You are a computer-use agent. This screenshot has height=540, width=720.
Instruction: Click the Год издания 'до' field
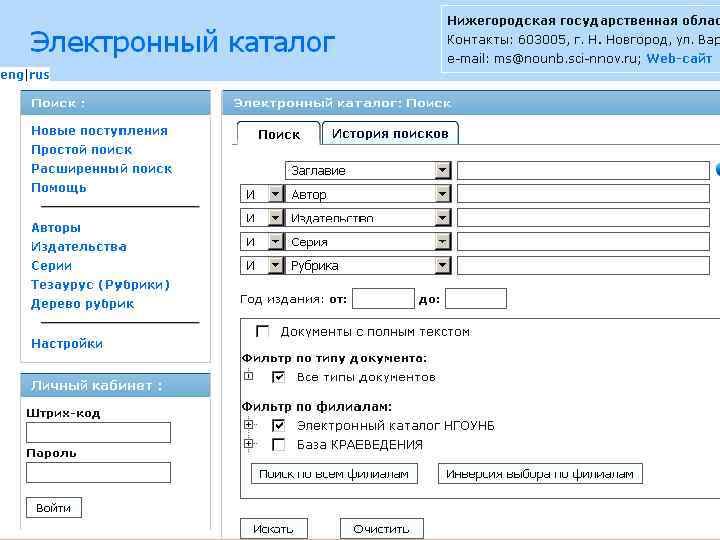pos(476,299)
